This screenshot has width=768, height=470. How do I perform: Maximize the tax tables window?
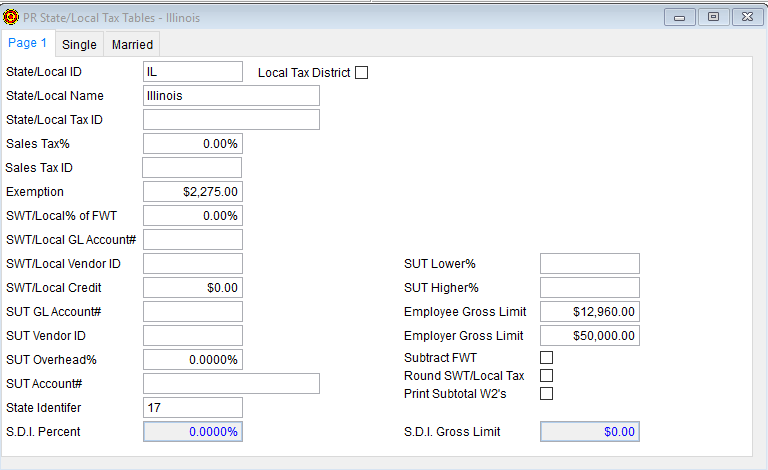pyautogui.click(x=713, y=17)
